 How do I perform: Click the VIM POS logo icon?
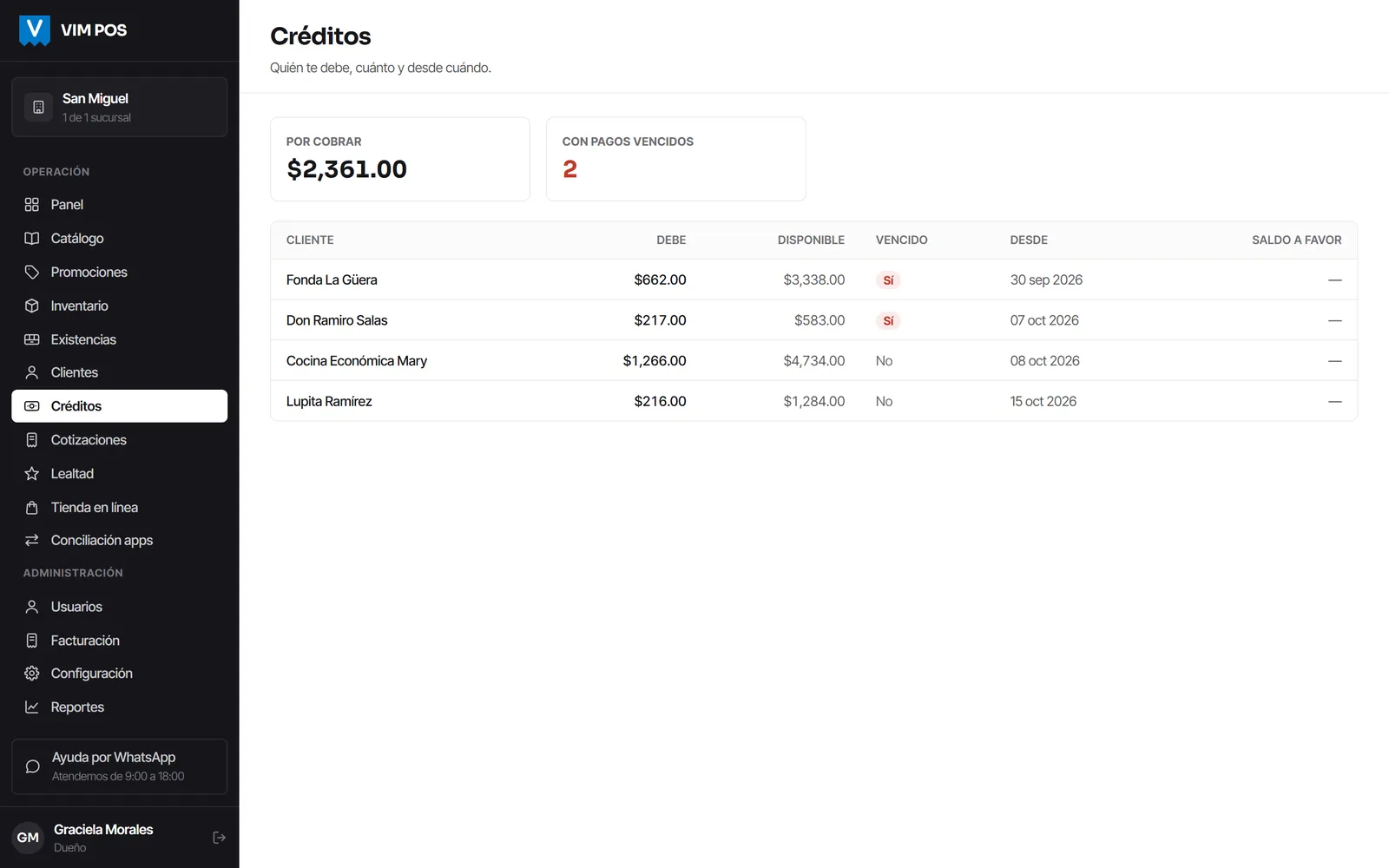pyautogui.click(x=35, y=30)
